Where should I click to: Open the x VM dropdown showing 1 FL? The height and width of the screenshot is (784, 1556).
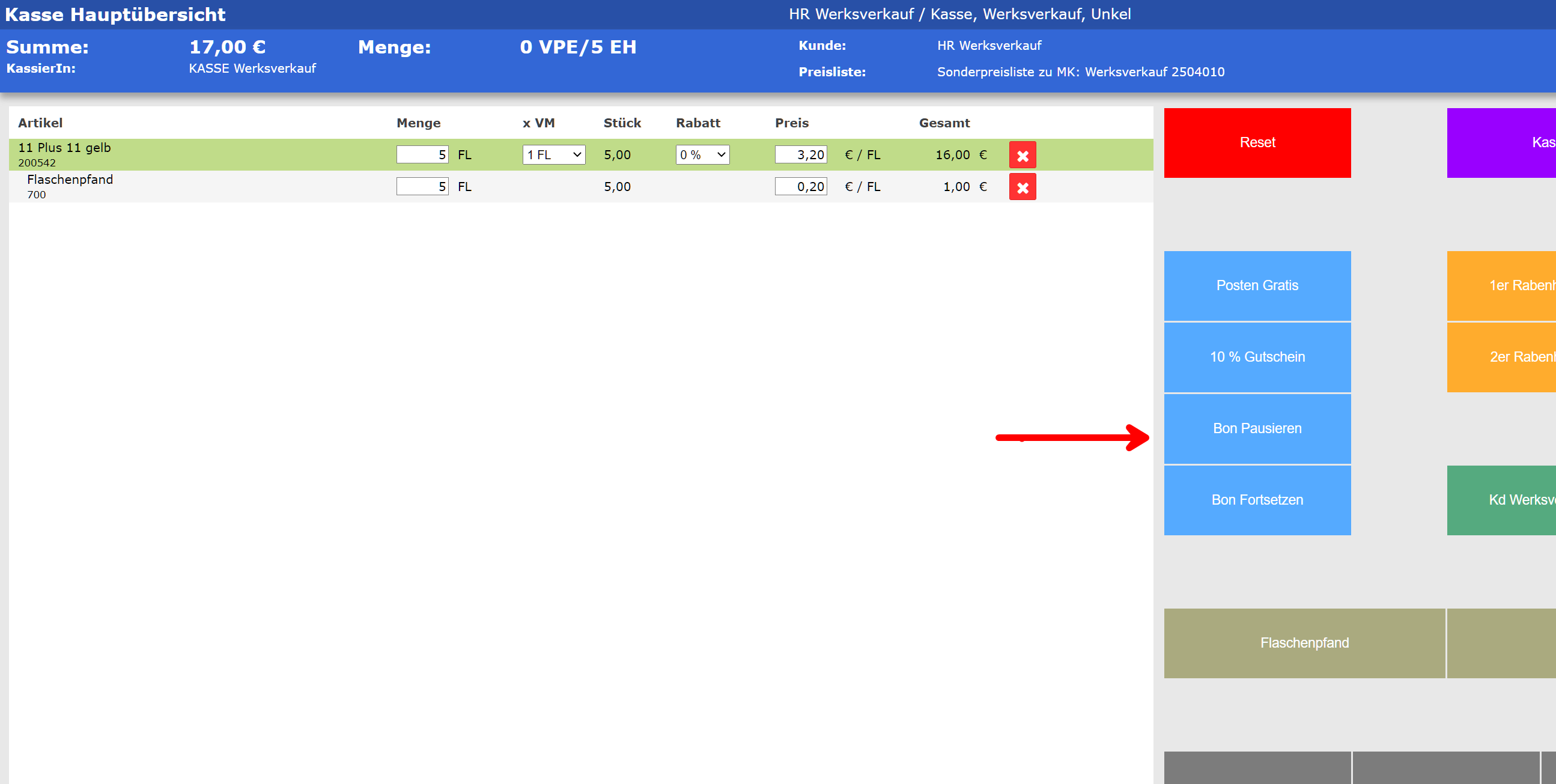tap(553, 154)
